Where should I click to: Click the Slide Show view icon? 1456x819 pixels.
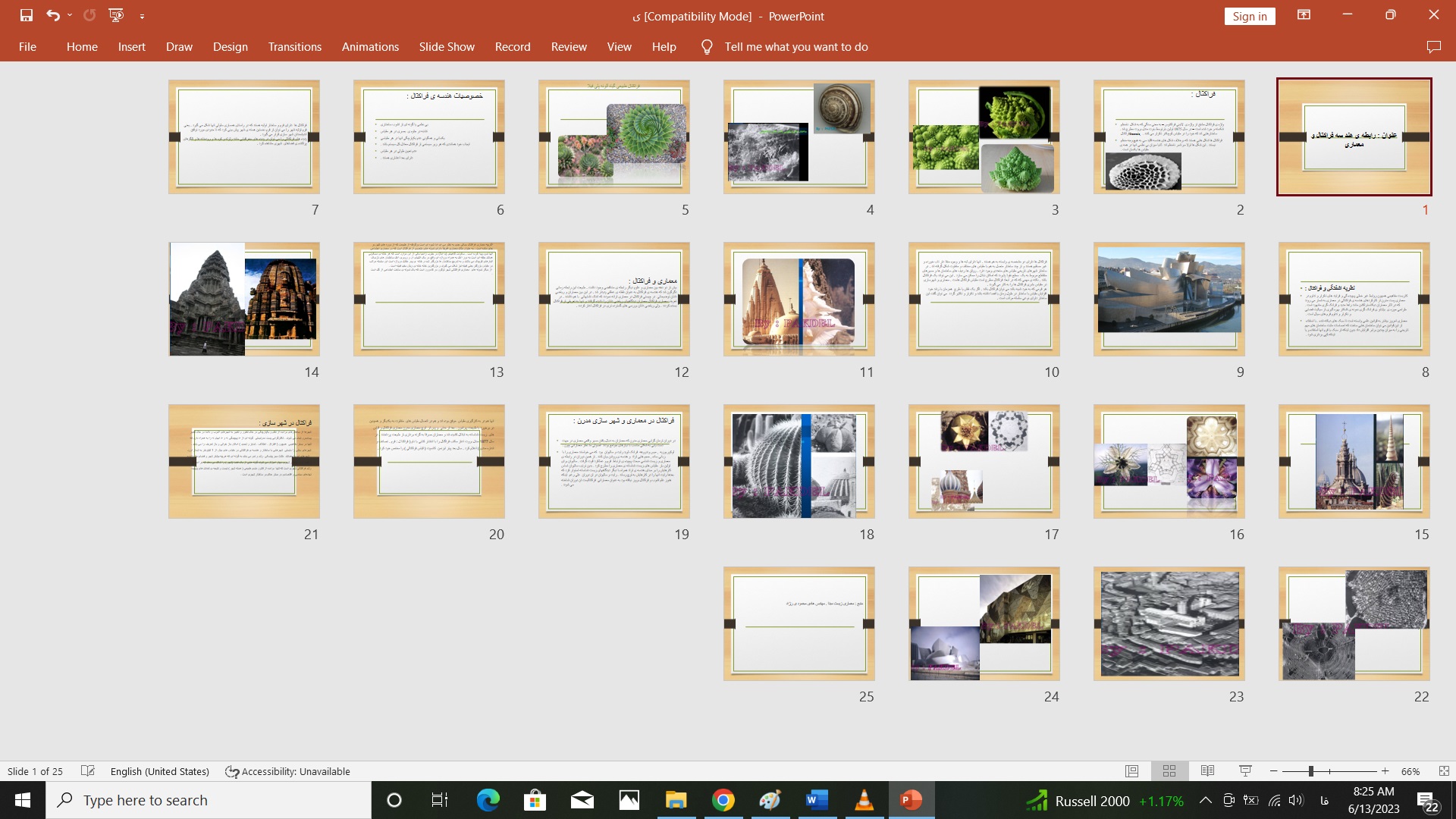tap(1244, 771)
